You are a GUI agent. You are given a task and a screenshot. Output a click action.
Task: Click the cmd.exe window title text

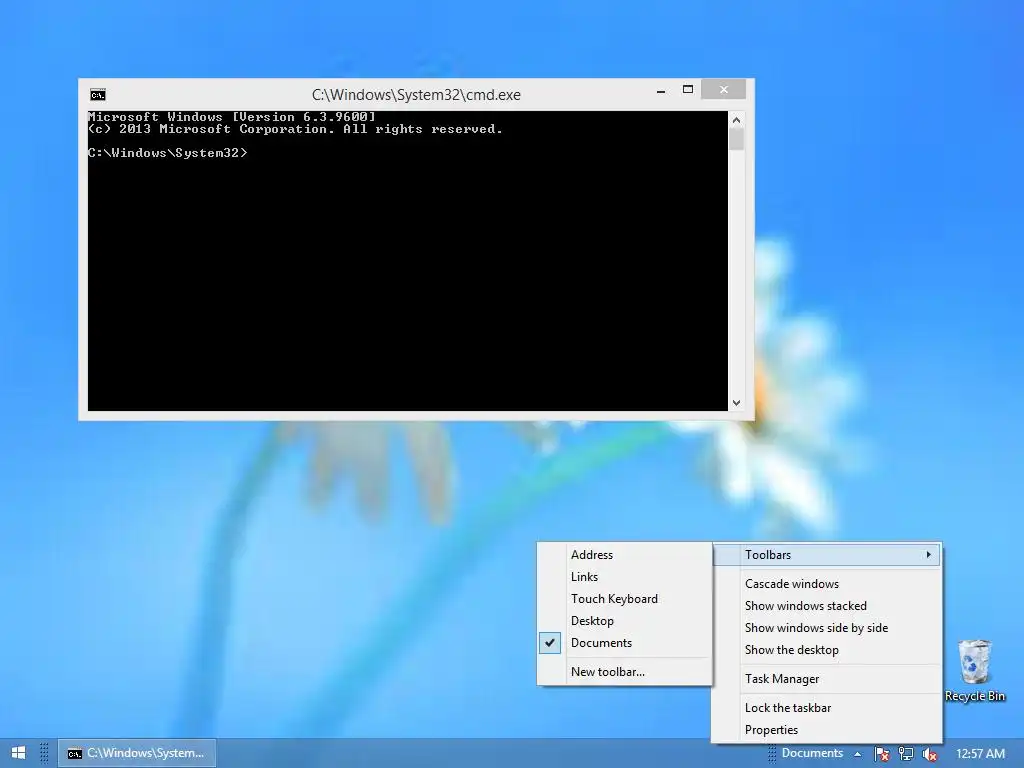(416, 95)
